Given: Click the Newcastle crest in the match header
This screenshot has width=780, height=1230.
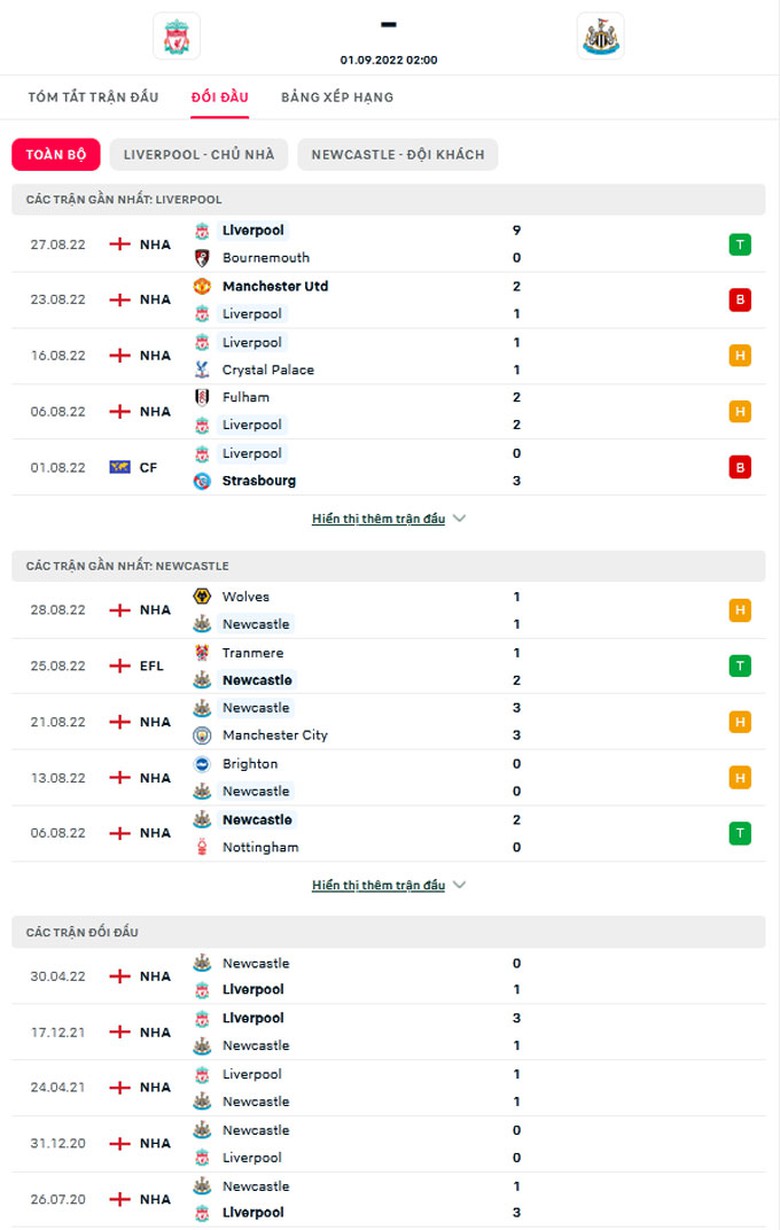Looking at the screenshot, I should click(x=600, y=36).
